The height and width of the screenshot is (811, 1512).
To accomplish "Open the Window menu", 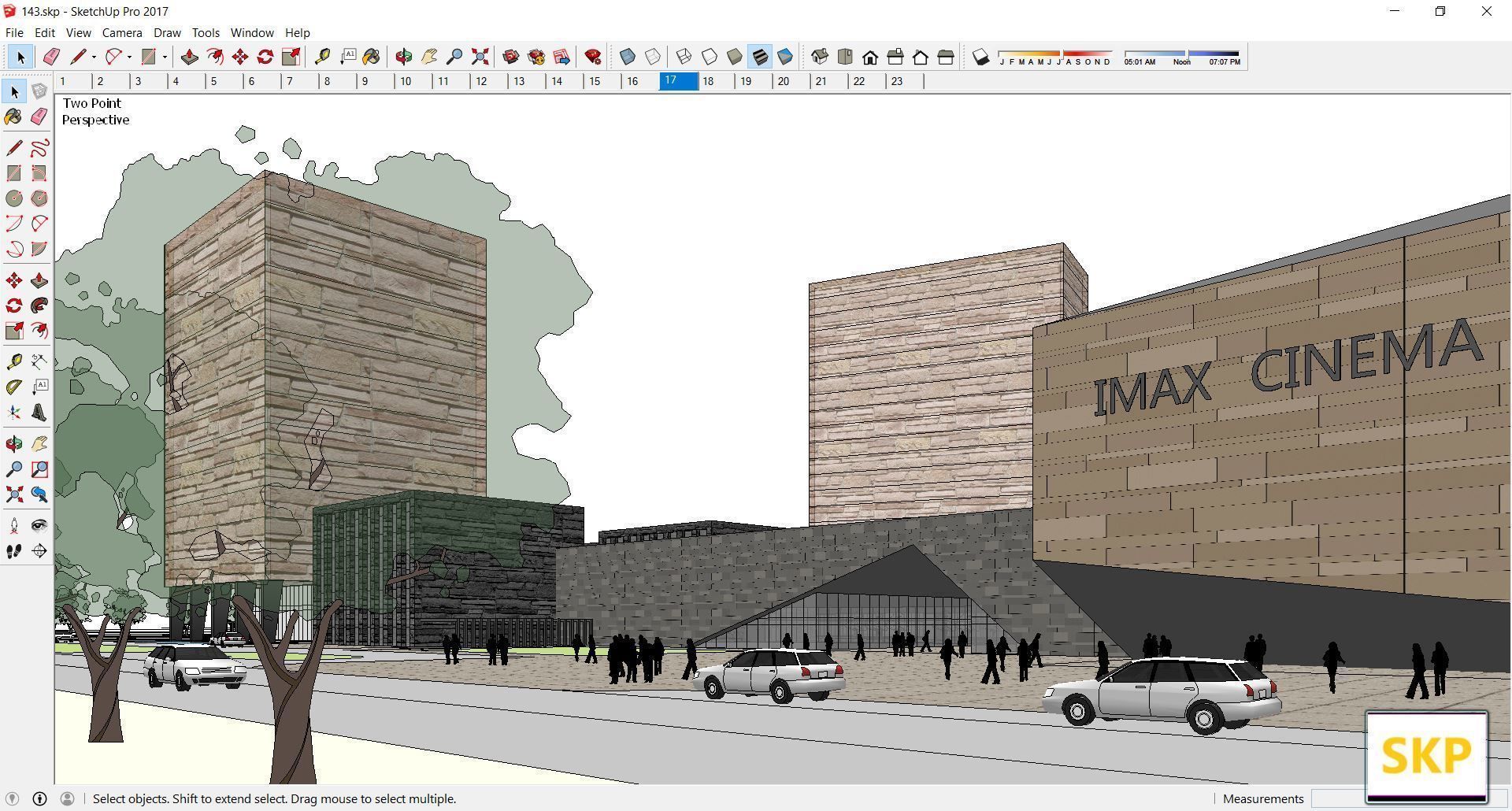I will point(252,33).
